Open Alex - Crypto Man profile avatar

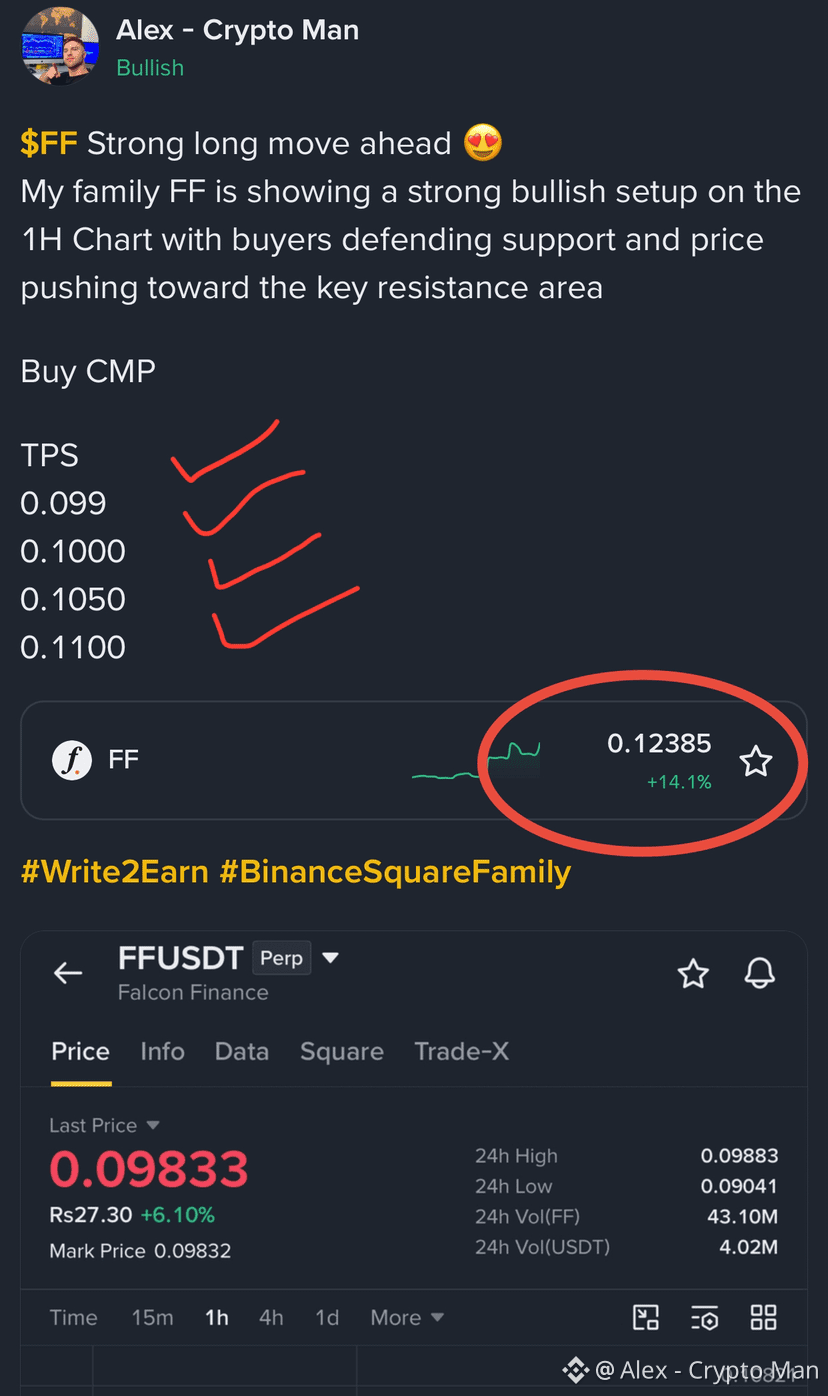pyautogui.click(x=60, y=45)
